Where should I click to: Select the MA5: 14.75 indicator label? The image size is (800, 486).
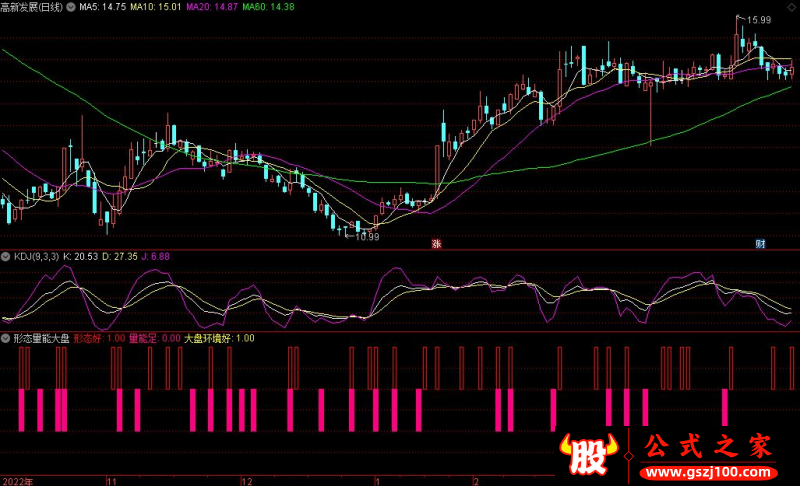pos(103,7)
